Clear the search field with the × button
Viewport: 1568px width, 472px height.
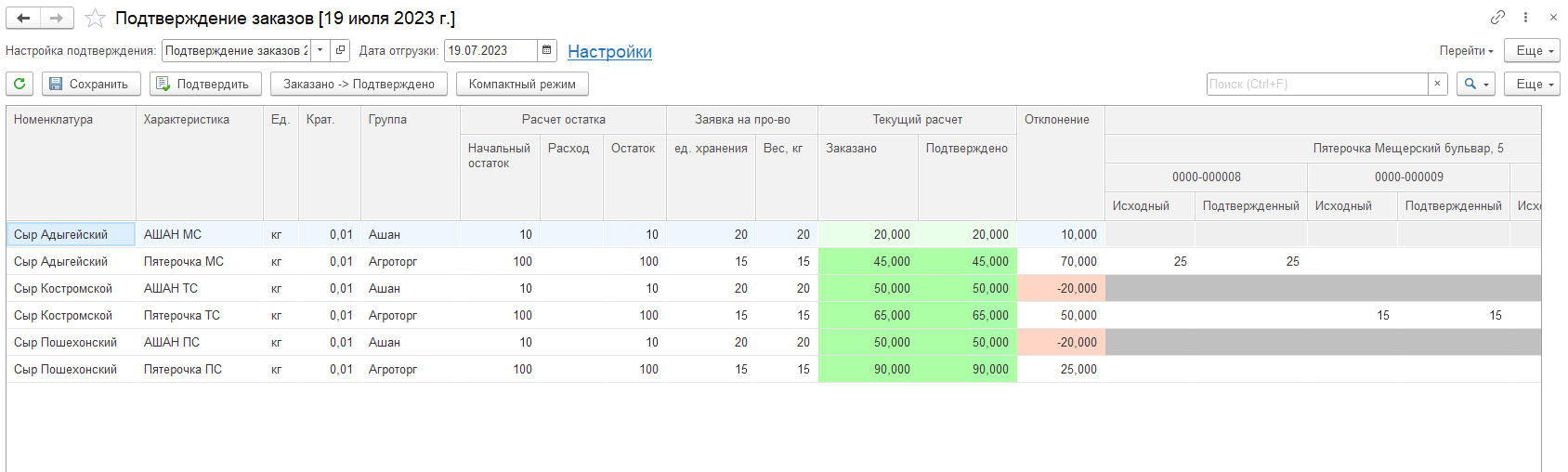pos(1437,84)
